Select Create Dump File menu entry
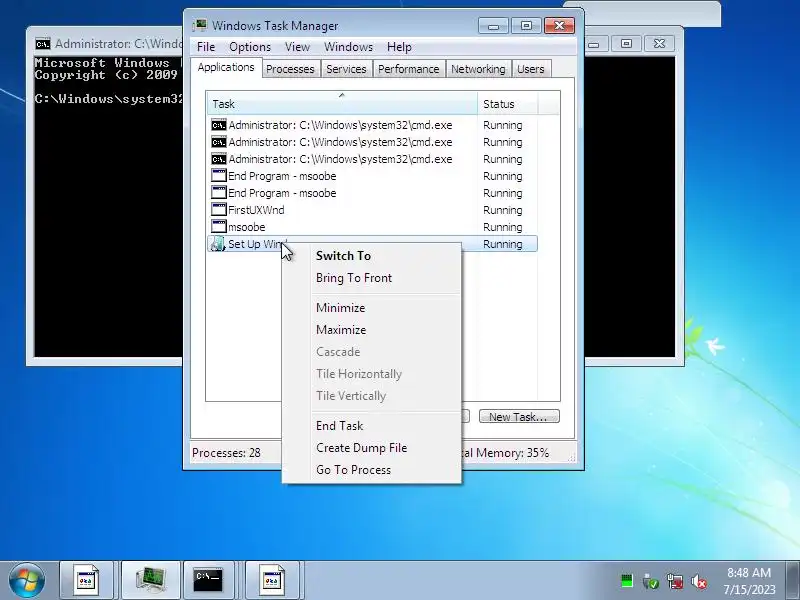 361,447
